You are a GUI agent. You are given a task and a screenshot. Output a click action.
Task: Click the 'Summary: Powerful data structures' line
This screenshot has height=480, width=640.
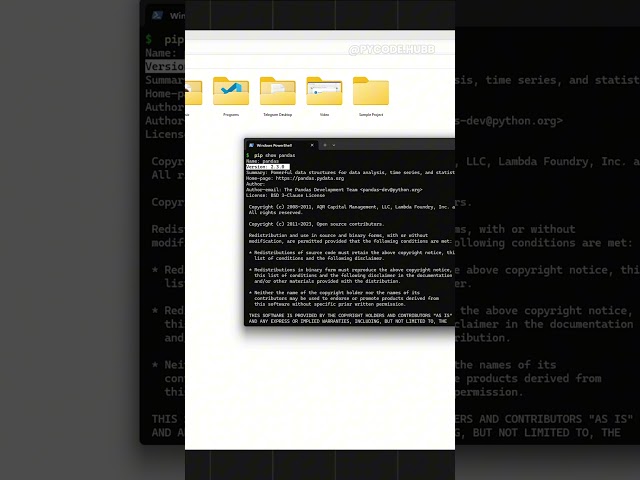click(350, 173)
